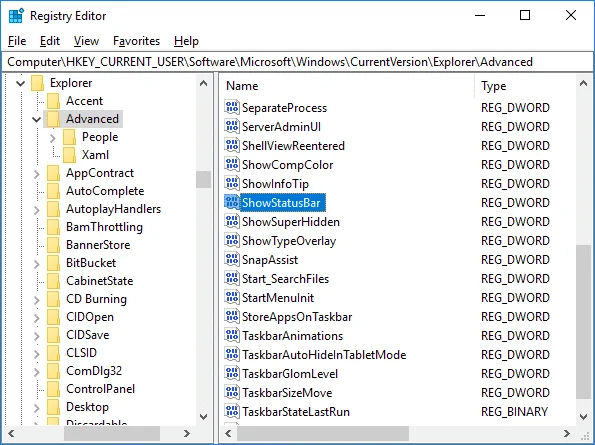Click tree pane scroll down arrow

pyautogui.click(x=203, y=417)
